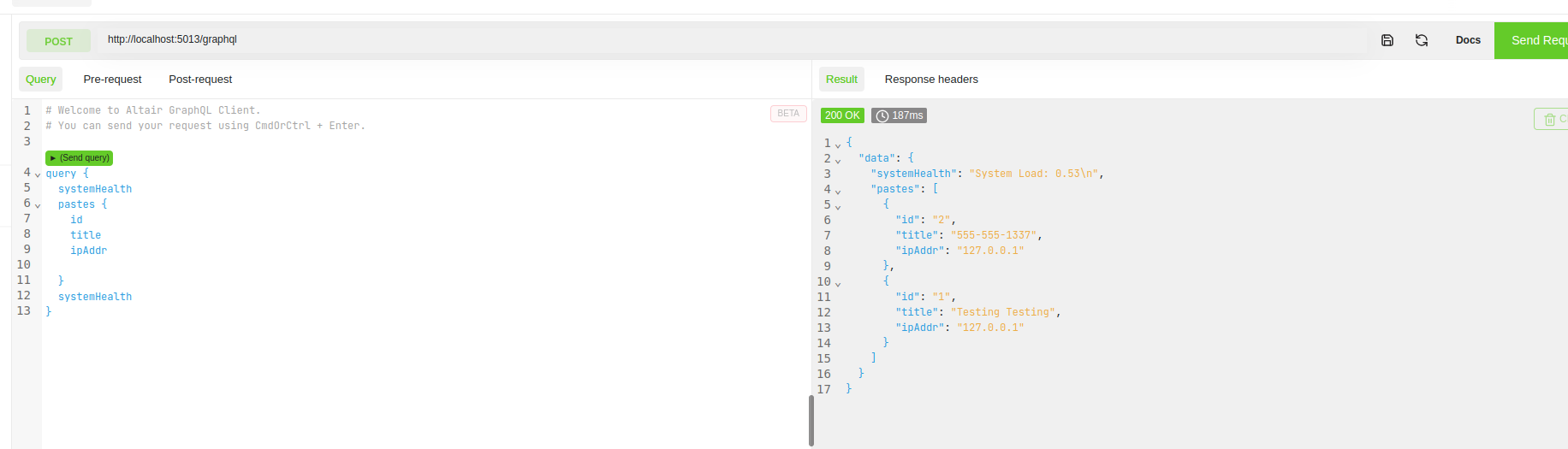
Task: Collapse the second paste object at result line 10
Action: click(838, 283)
